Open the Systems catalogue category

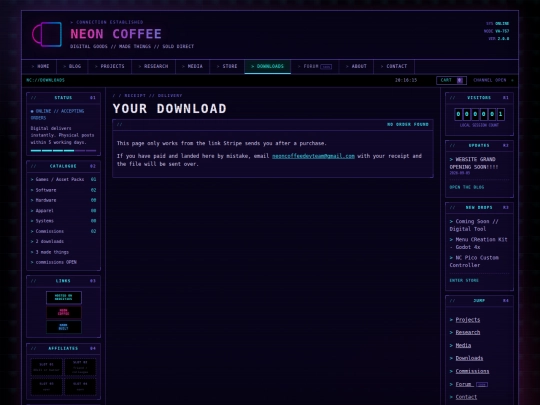point(63,221)
